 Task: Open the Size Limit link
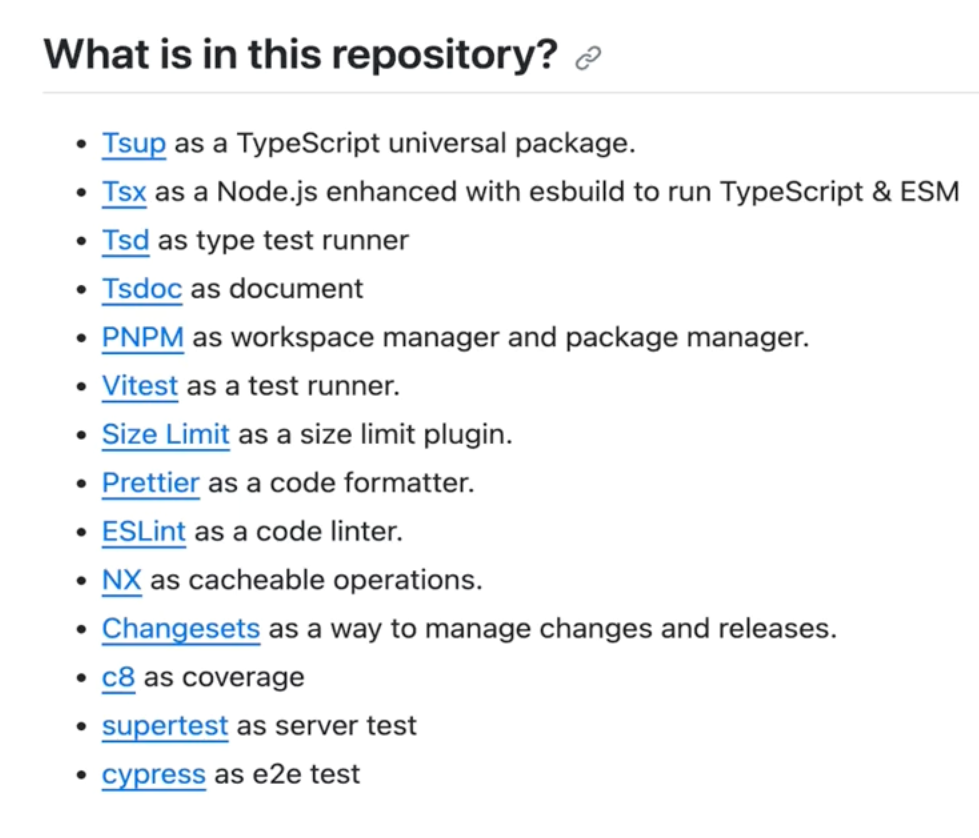click(x=166, y=434)
